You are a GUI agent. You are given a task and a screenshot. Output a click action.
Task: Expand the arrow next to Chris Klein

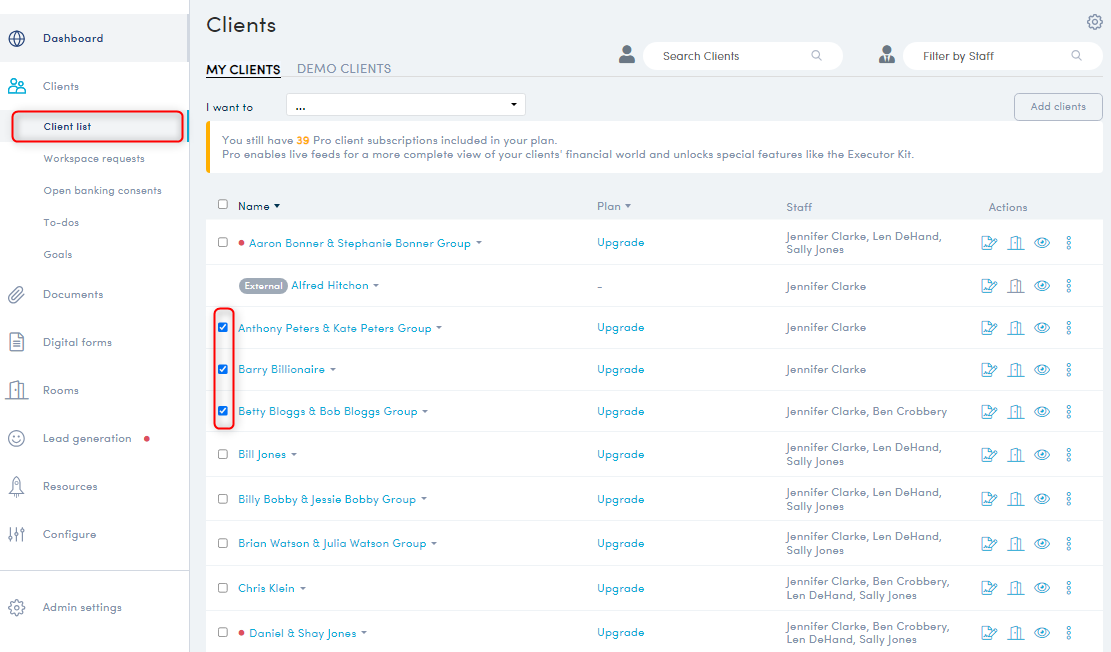[303, 589]
